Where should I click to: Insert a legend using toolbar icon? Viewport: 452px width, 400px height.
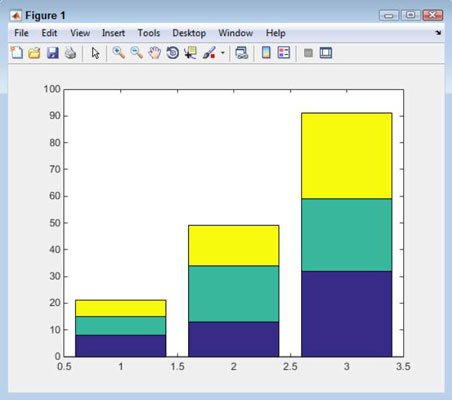coord(284,53)
